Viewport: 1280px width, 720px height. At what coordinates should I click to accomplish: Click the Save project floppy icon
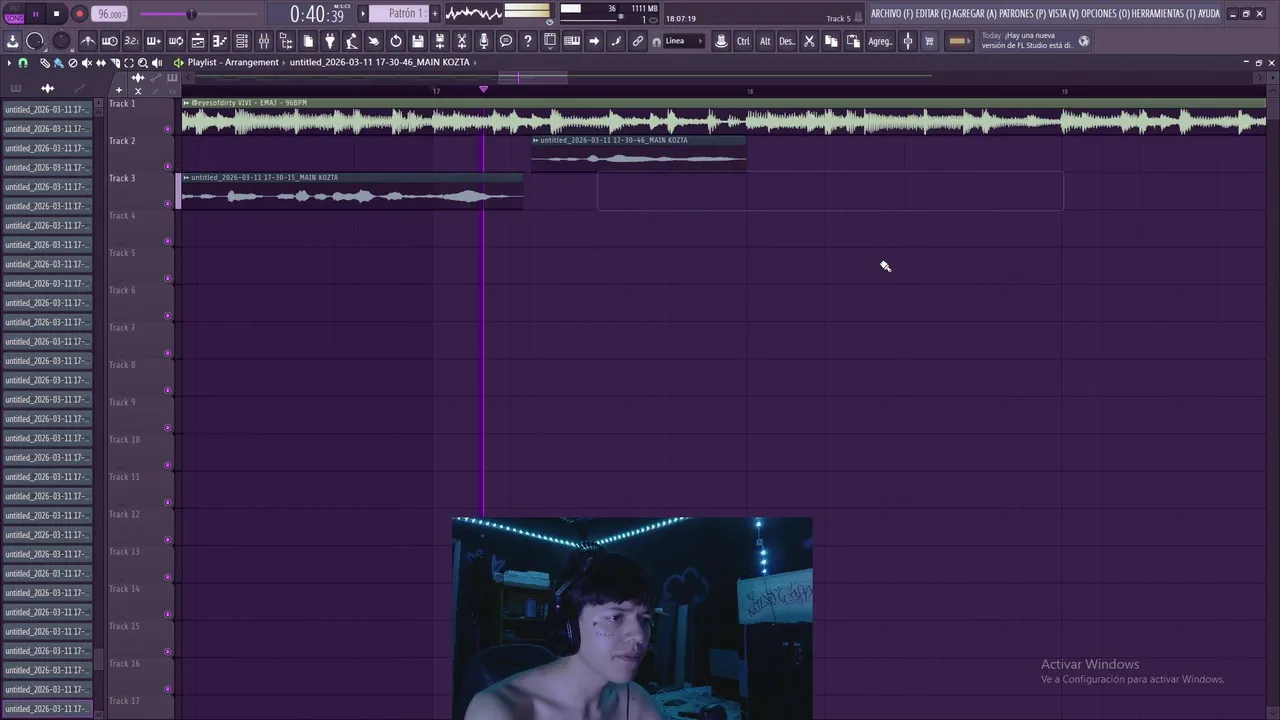pos(418,41)
